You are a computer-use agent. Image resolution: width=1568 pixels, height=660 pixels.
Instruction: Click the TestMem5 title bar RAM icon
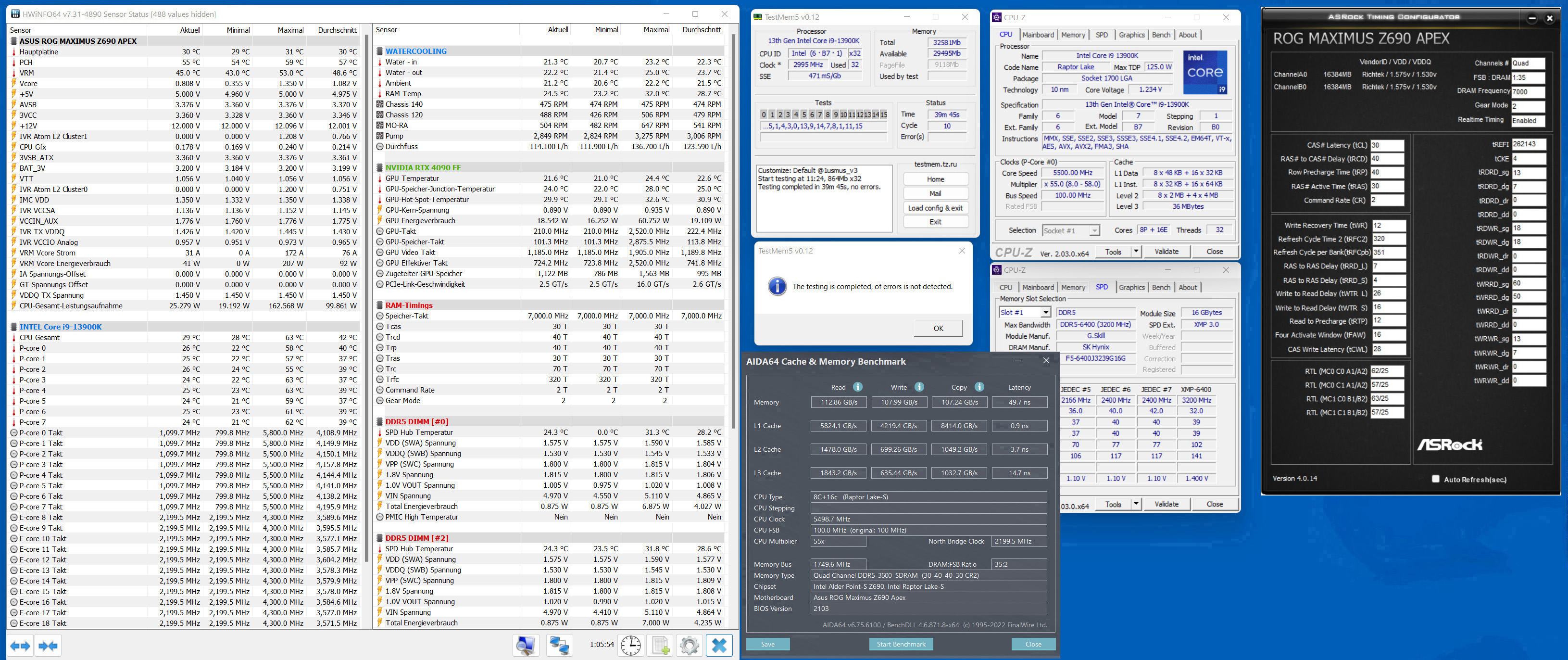click(758, 17)
